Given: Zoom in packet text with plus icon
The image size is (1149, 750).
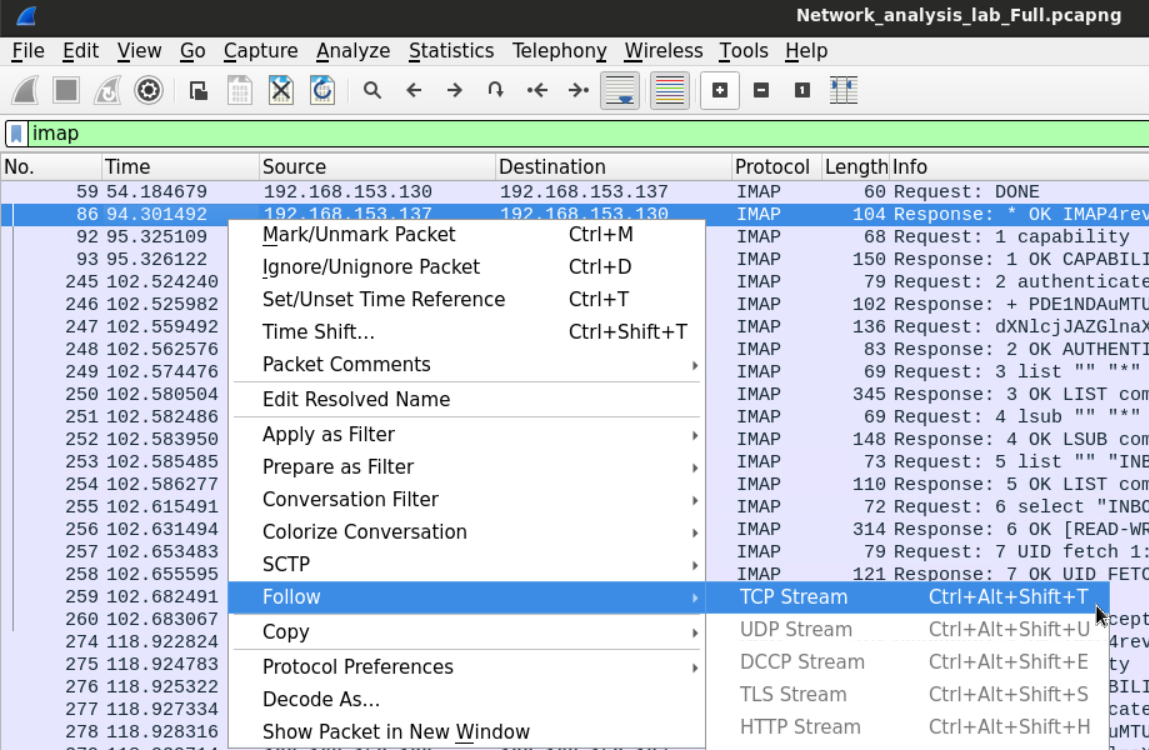Looking at the screenshot, I should point(719,91).
